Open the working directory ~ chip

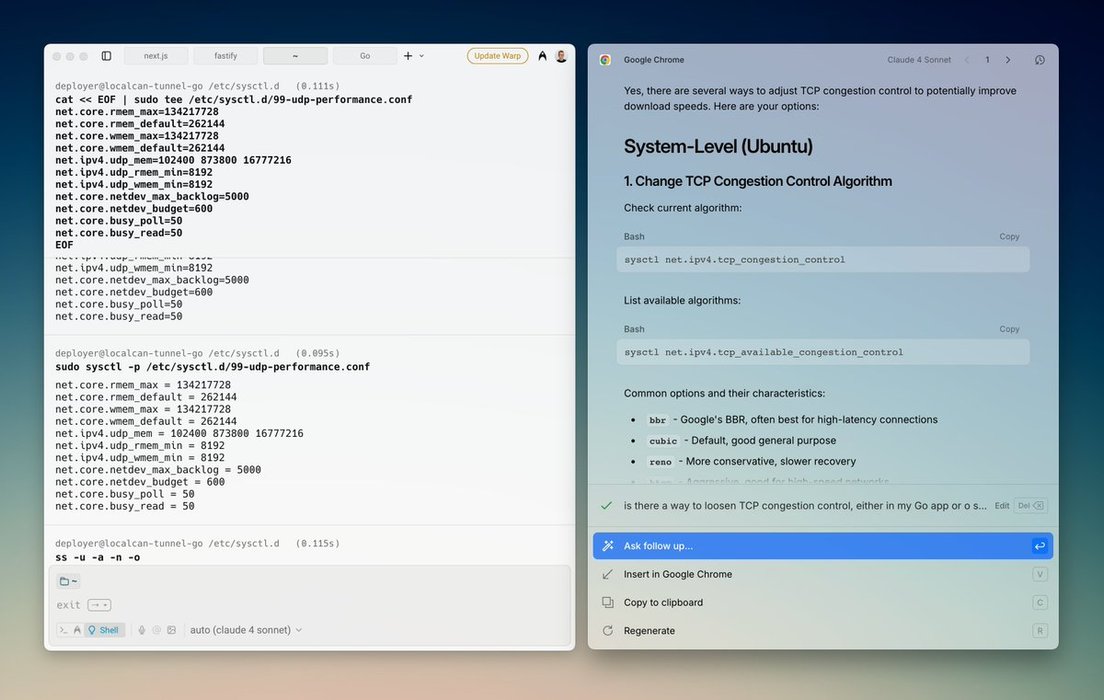pos(68,581)
